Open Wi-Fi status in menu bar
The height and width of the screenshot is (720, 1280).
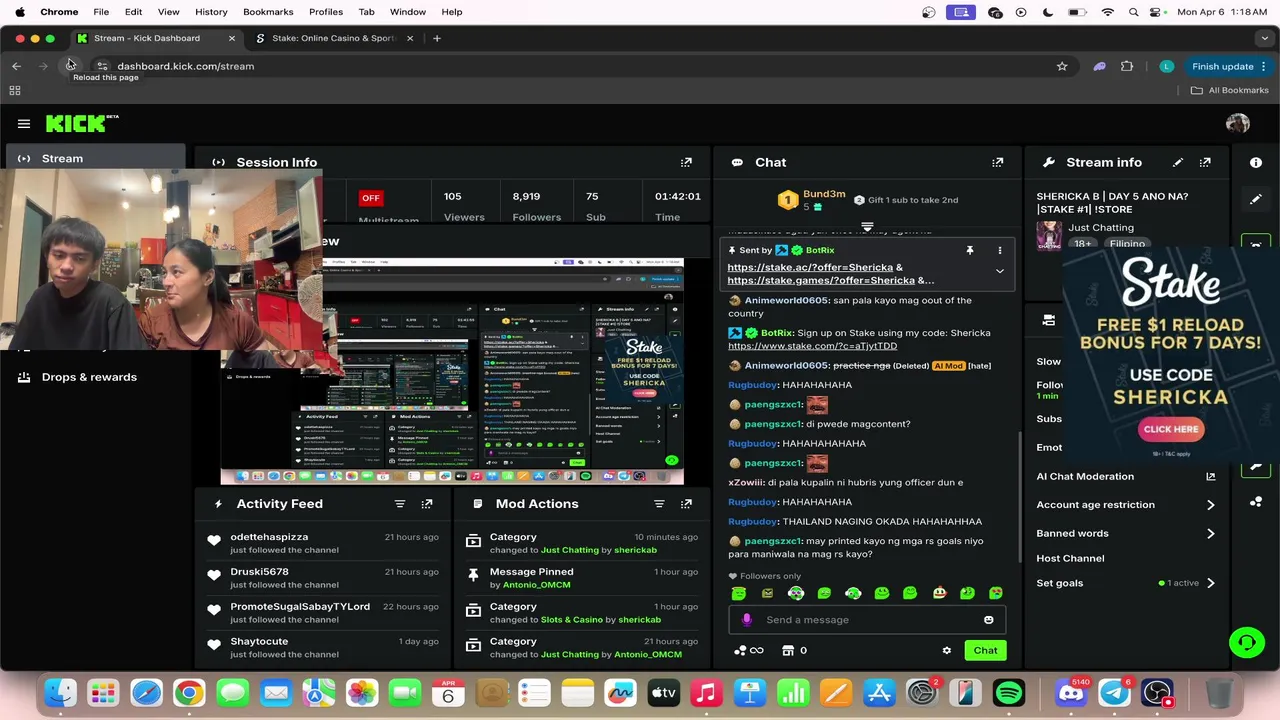[1108, 12]
